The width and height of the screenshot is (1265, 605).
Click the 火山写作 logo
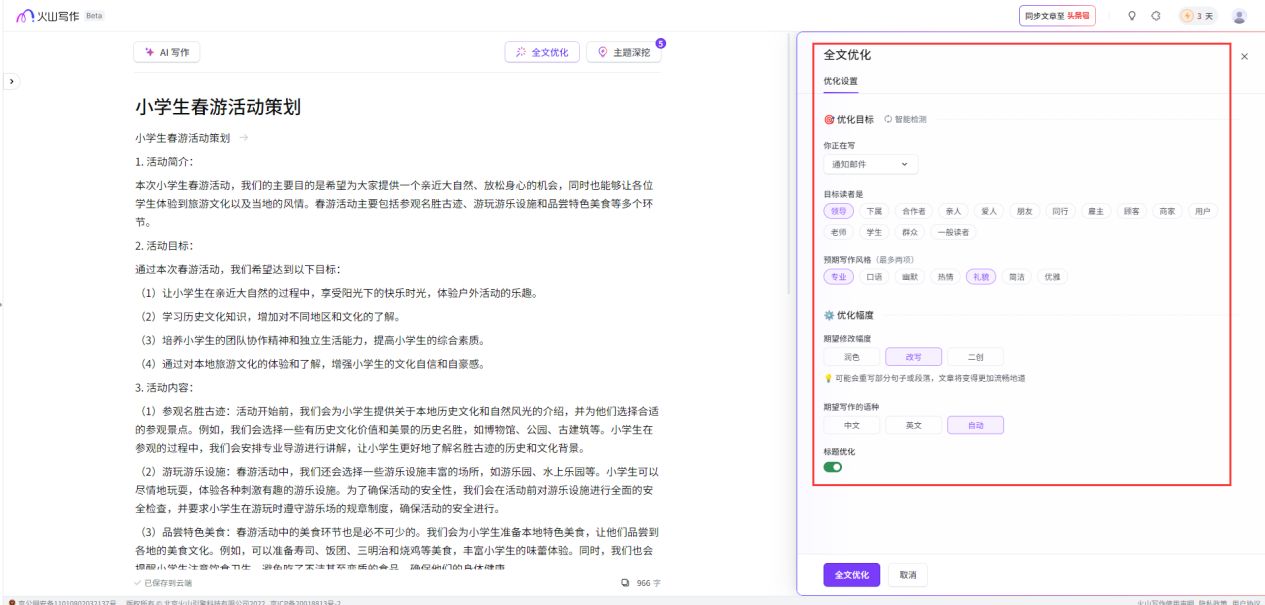[47, 16]
